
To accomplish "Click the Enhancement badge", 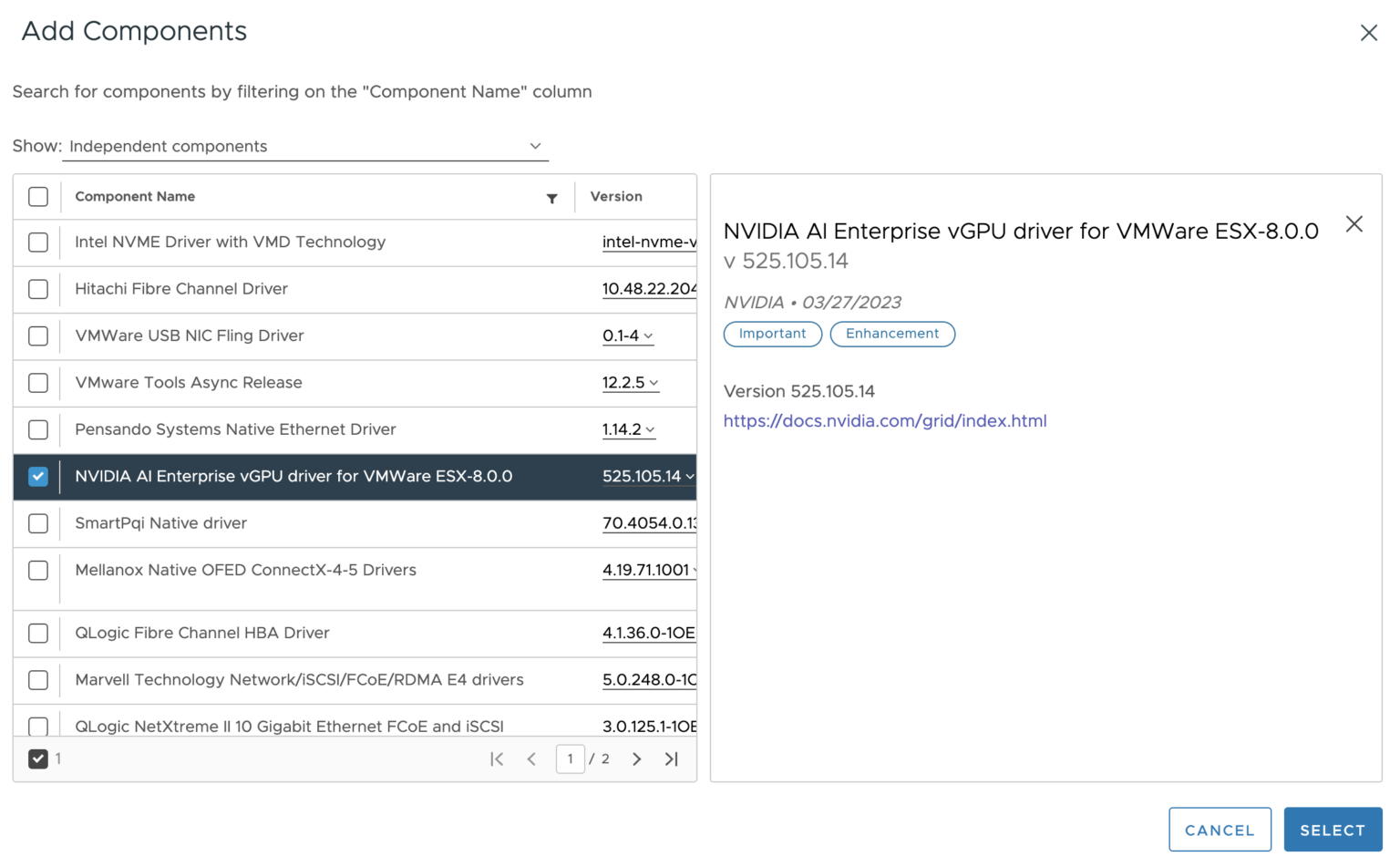I will [x=891, y=334].
